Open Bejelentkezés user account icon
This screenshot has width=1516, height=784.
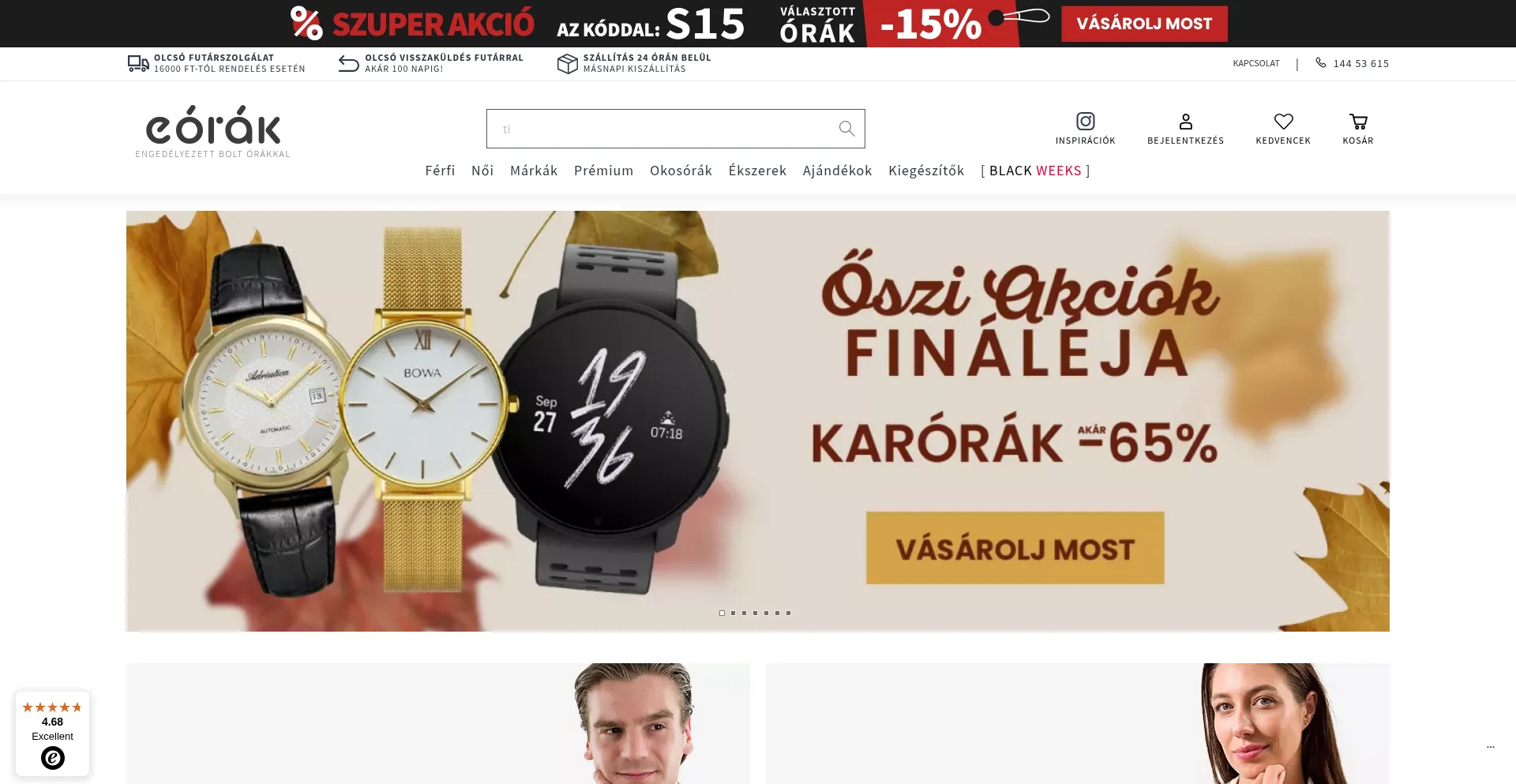coord(1185,121)
